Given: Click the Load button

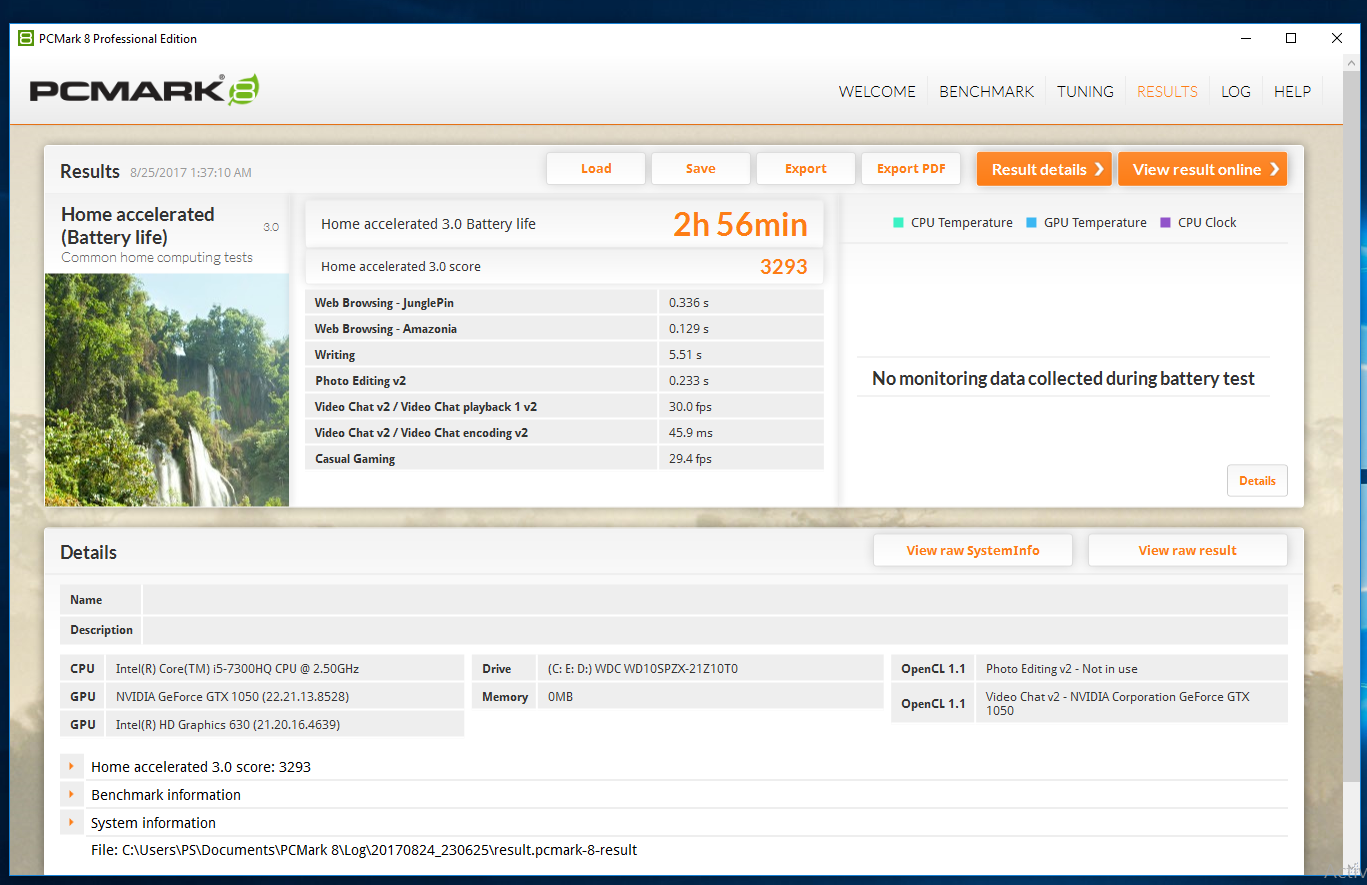Looking at the screenshot, I should click(x=596, y=169).
